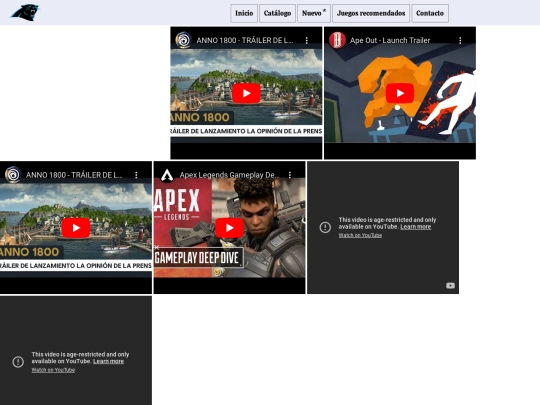
Task: Click Learn more on age-restricted video under Anno 1800
Action: tap(108, 361)
